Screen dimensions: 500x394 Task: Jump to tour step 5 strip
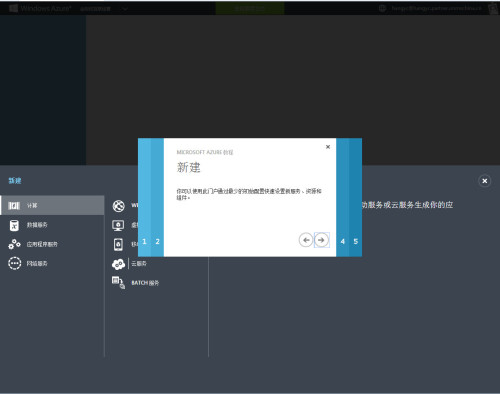355,197
